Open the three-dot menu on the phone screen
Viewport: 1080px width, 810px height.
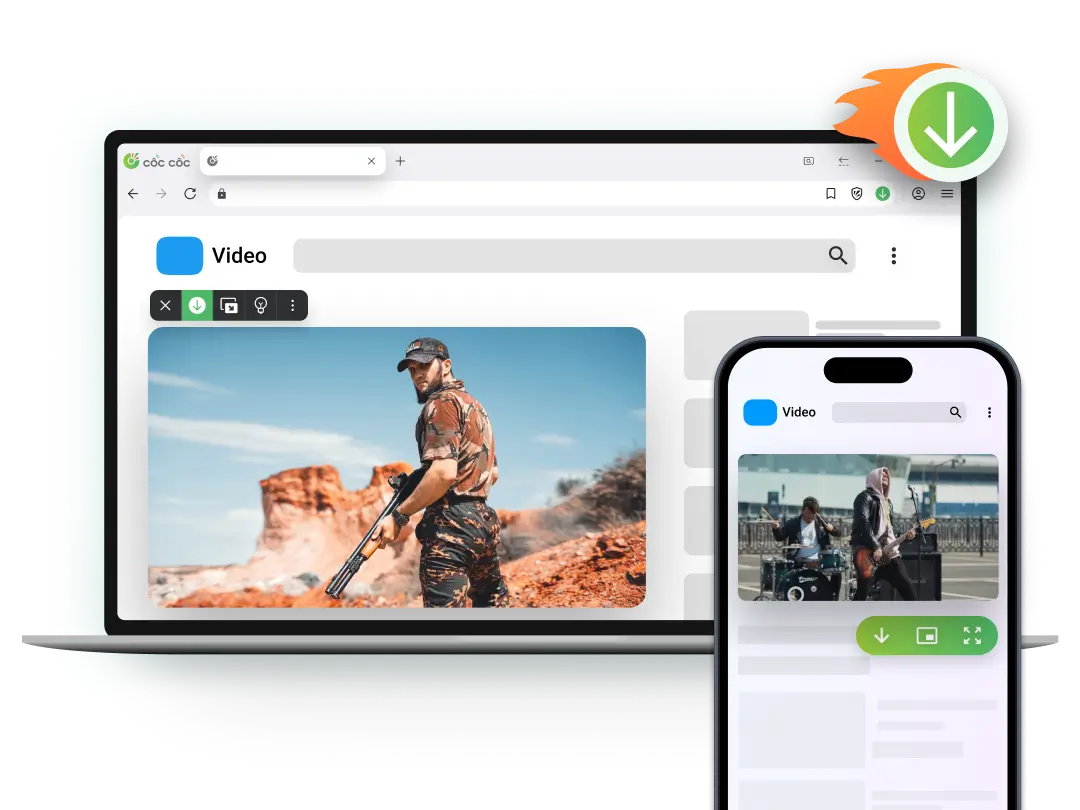[x=989, y=412]
